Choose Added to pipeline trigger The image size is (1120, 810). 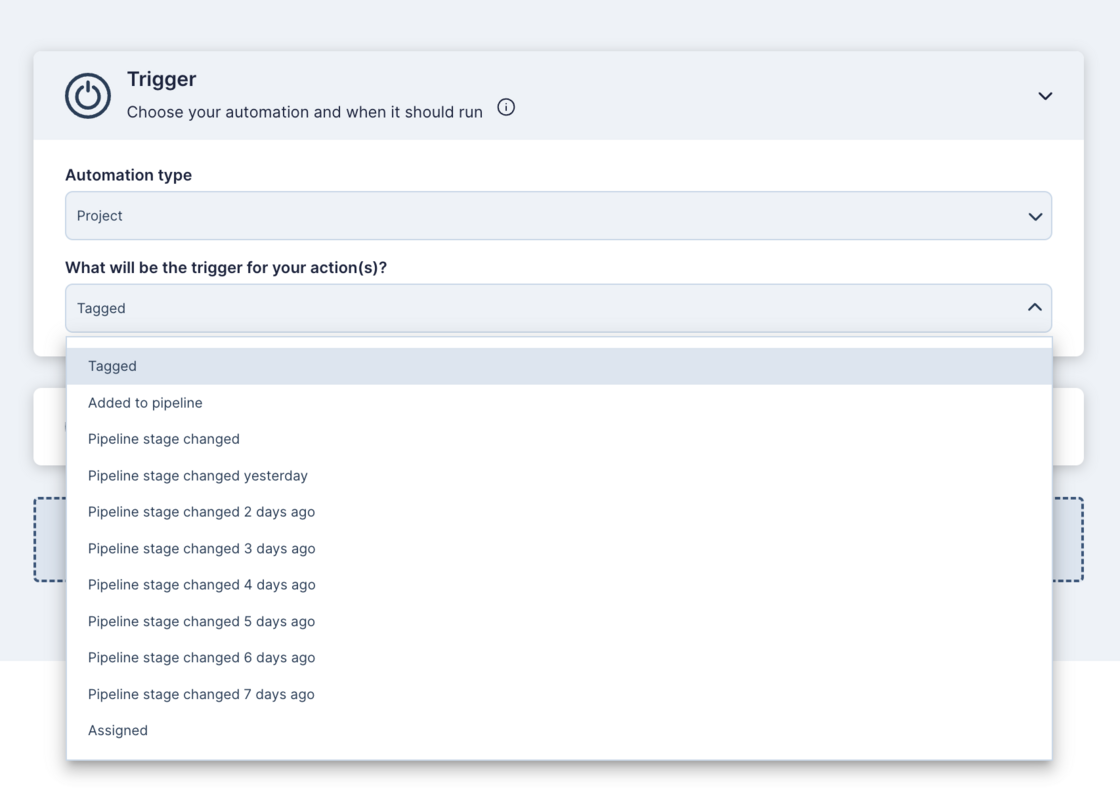click(145, 403)
